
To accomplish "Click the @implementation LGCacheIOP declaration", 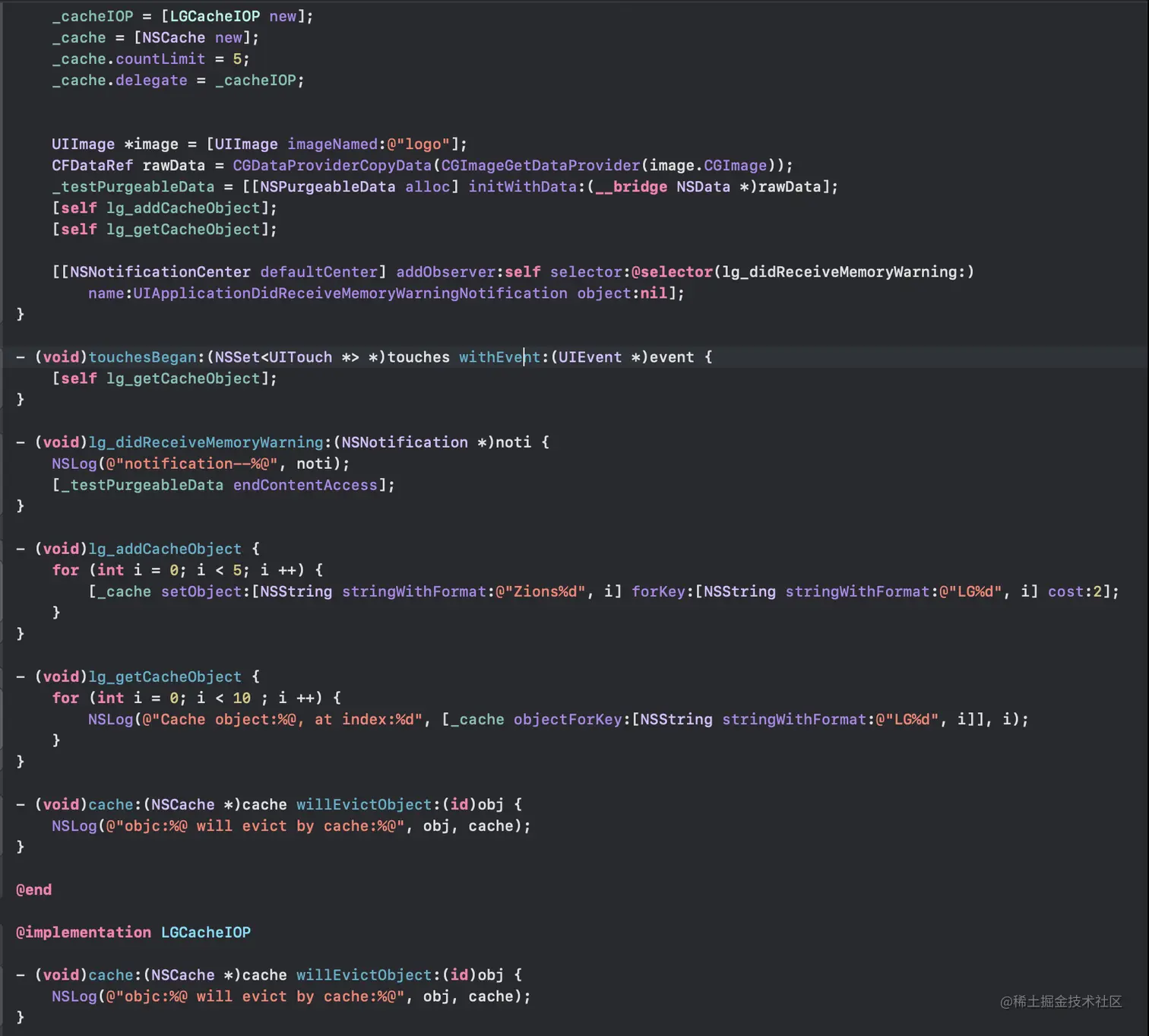I will click(133, 932).
